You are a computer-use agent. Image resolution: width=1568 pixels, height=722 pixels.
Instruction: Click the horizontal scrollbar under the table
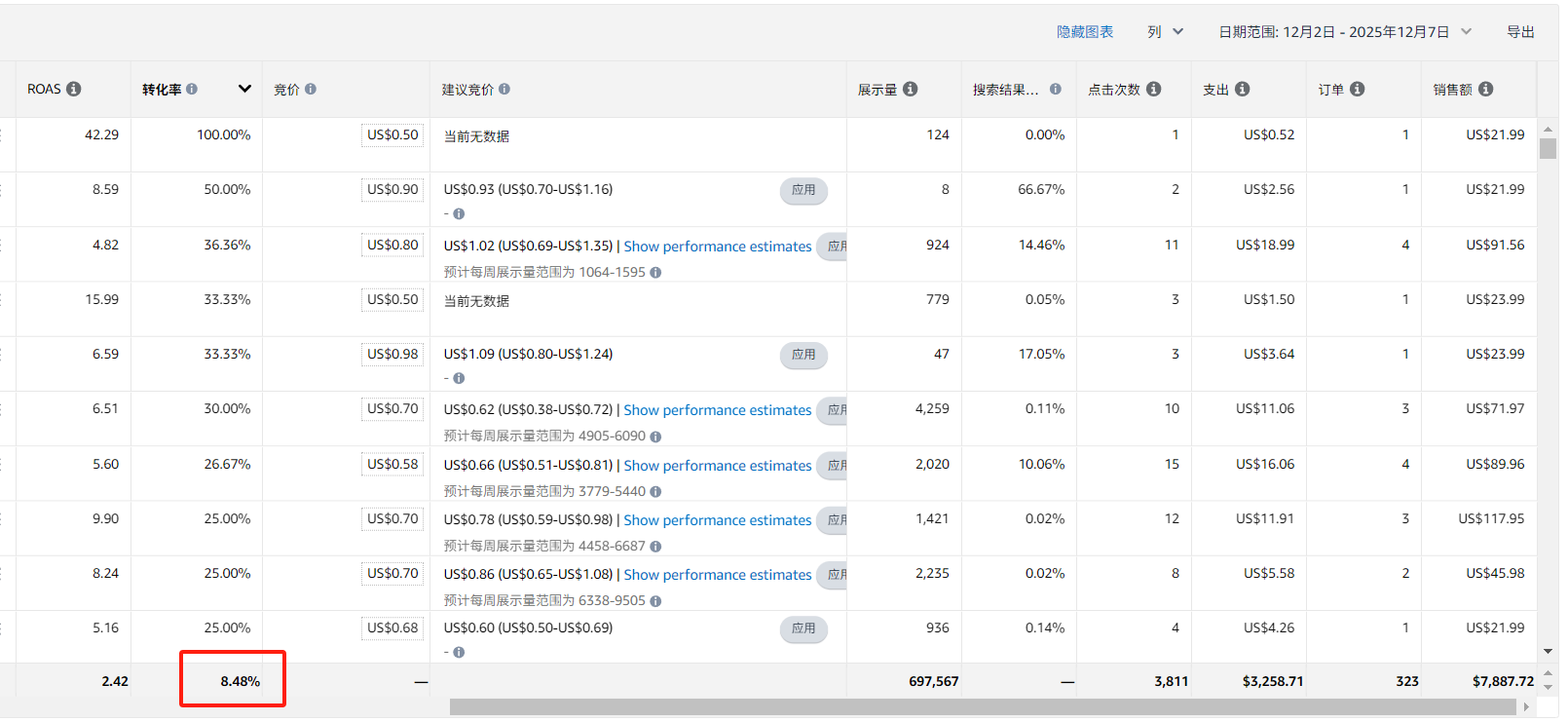(x=982, y=706)
